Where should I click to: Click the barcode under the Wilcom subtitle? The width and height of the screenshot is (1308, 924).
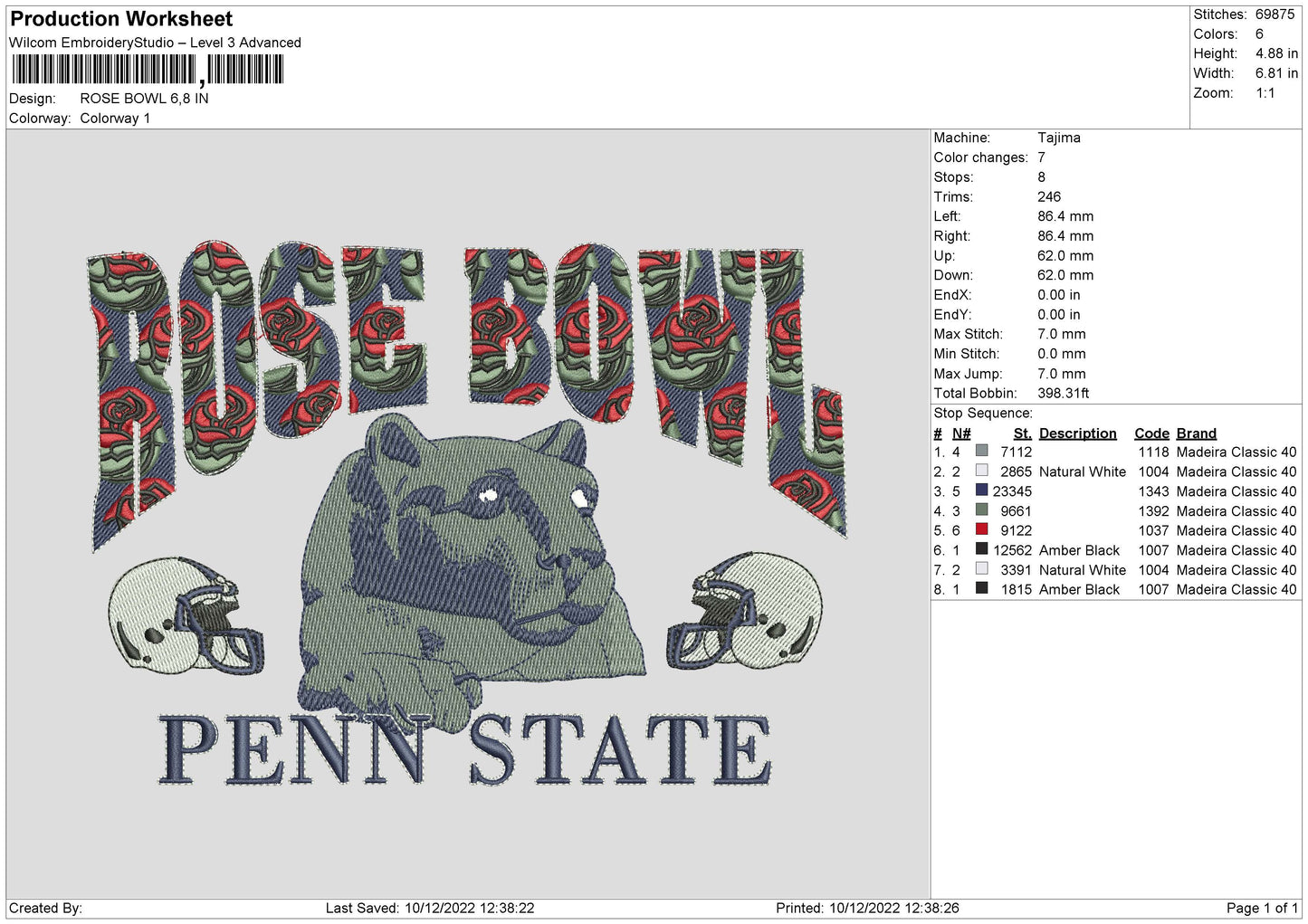click(x=148, y=70)
